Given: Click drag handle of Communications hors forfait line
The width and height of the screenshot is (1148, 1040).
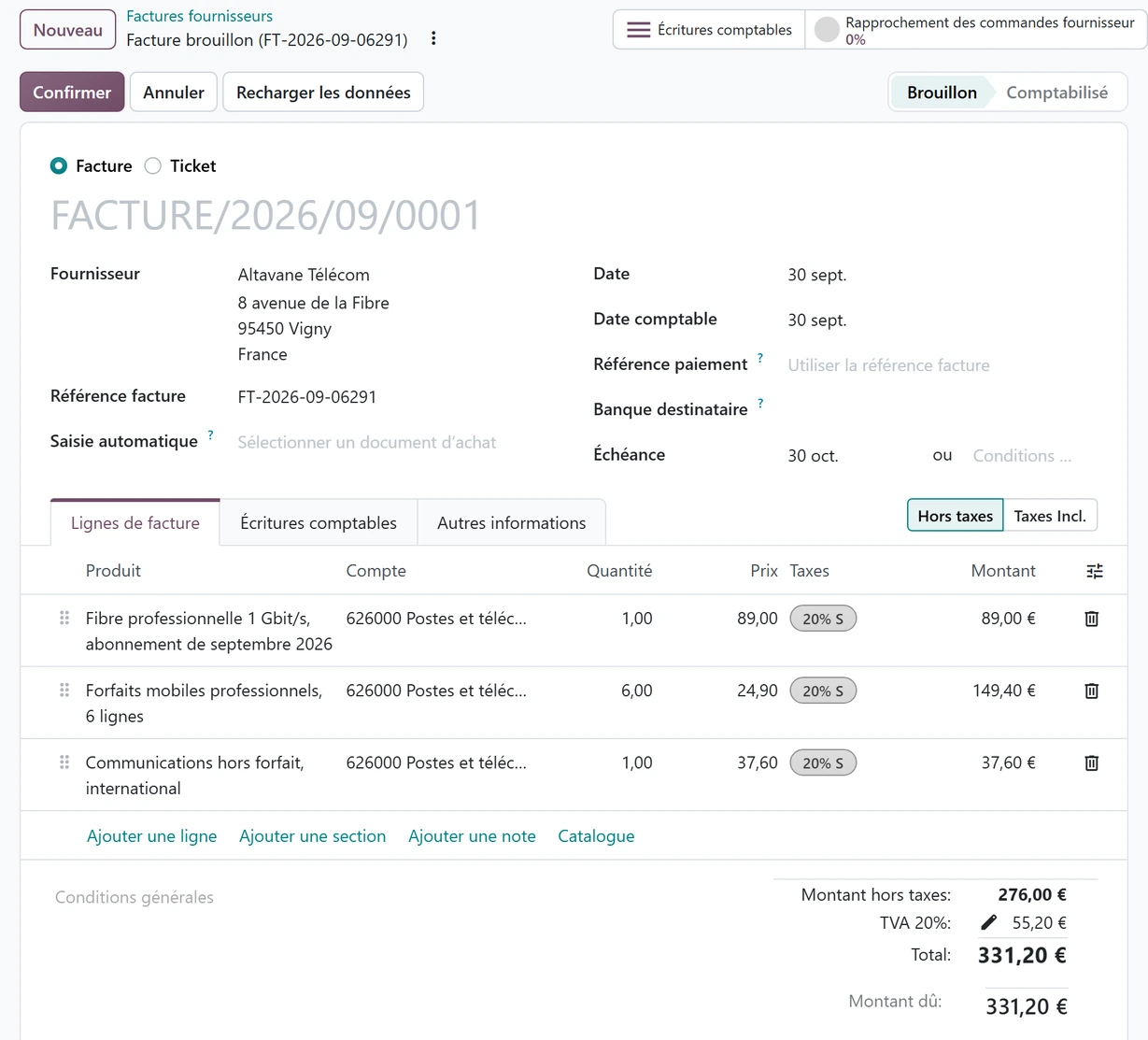Looking at the screenshot, I should (x=64, y=762).
